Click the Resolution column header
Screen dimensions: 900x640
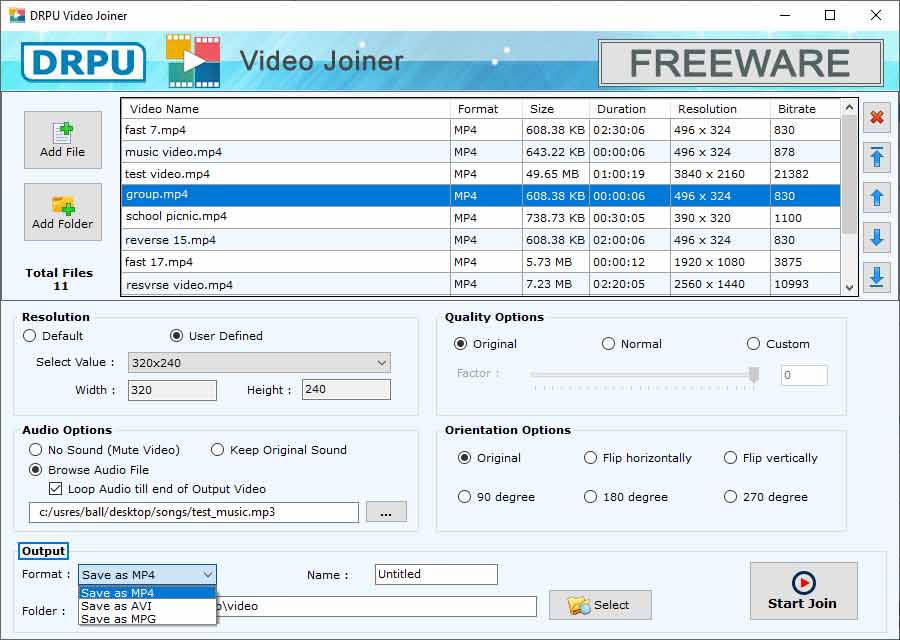coord(720,108)
